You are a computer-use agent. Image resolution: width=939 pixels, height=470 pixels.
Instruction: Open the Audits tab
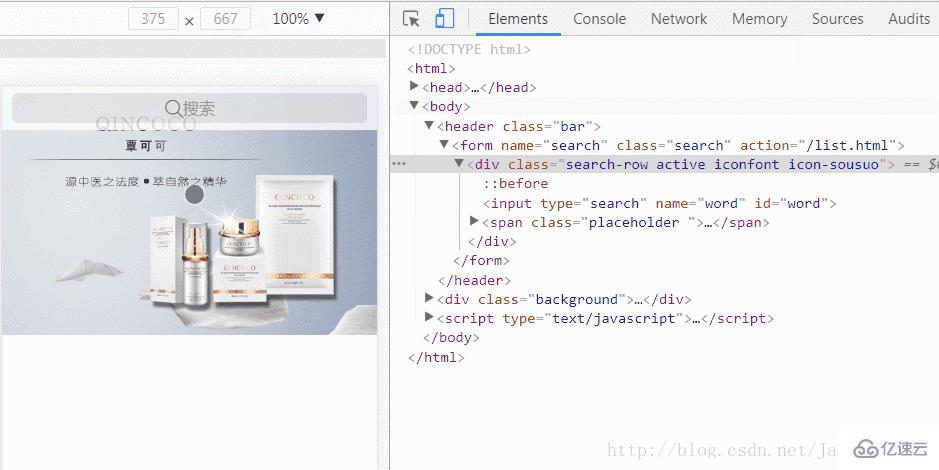909,19
